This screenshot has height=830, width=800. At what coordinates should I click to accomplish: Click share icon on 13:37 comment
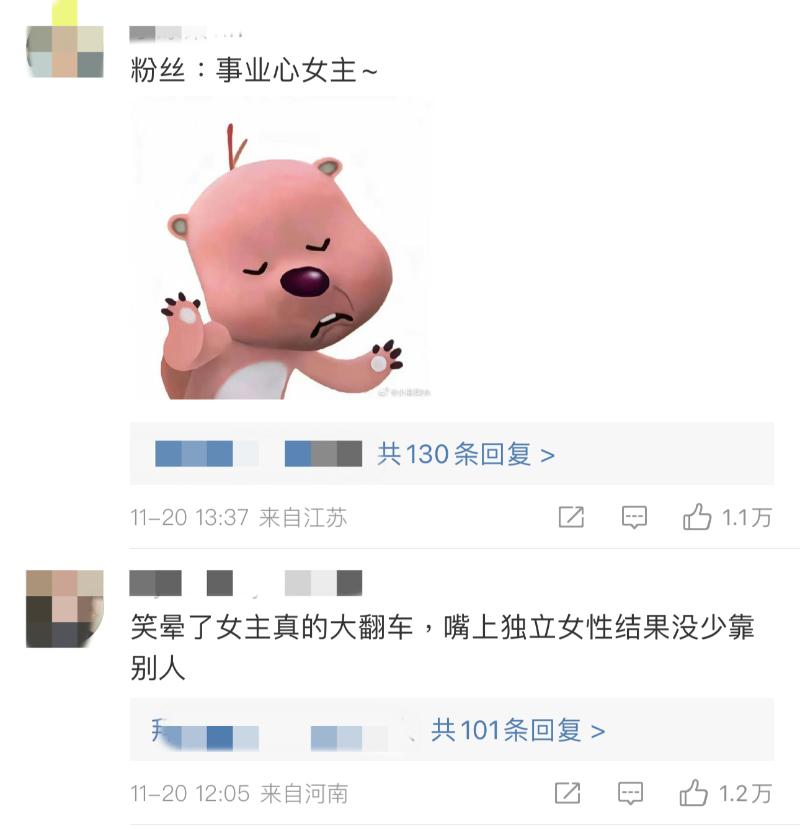tap(571, 517)
